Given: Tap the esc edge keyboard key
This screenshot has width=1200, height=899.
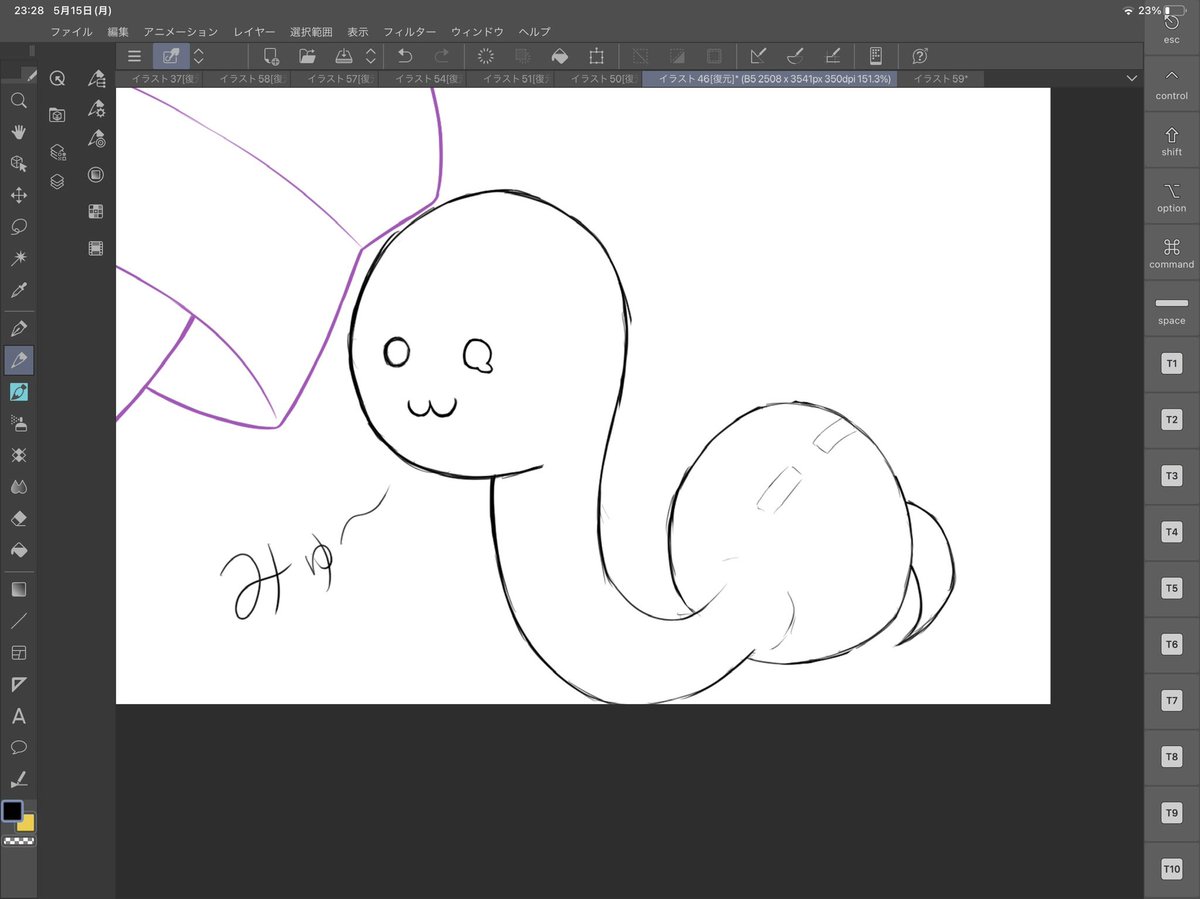Looking at the screenshot, I should pyautogui.click(x=1172, y=27).
